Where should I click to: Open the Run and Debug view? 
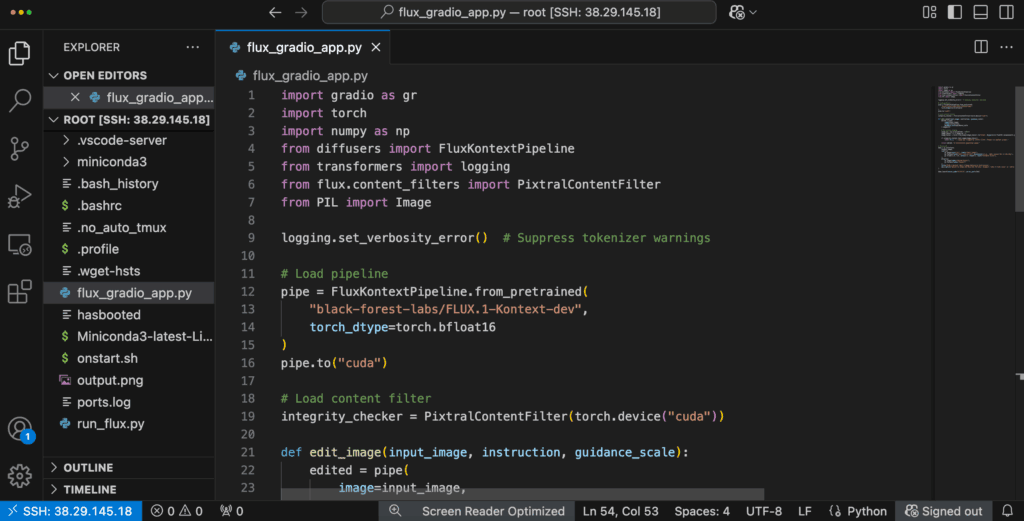[x=20, y=196]
